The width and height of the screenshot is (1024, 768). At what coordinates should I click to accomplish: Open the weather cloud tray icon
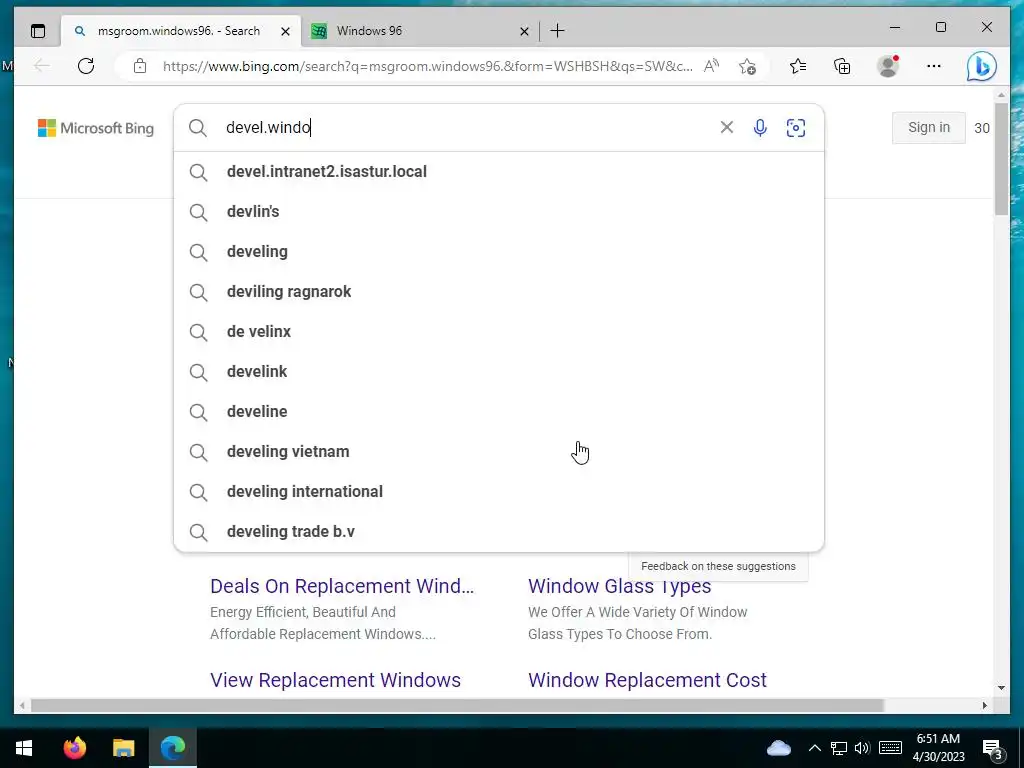[778, 748]
